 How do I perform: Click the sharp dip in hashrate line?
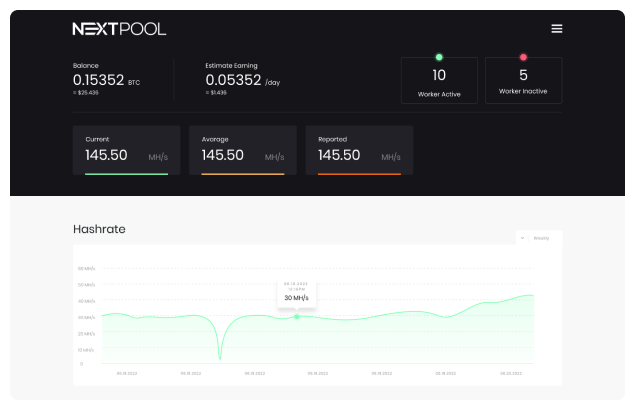220,354
